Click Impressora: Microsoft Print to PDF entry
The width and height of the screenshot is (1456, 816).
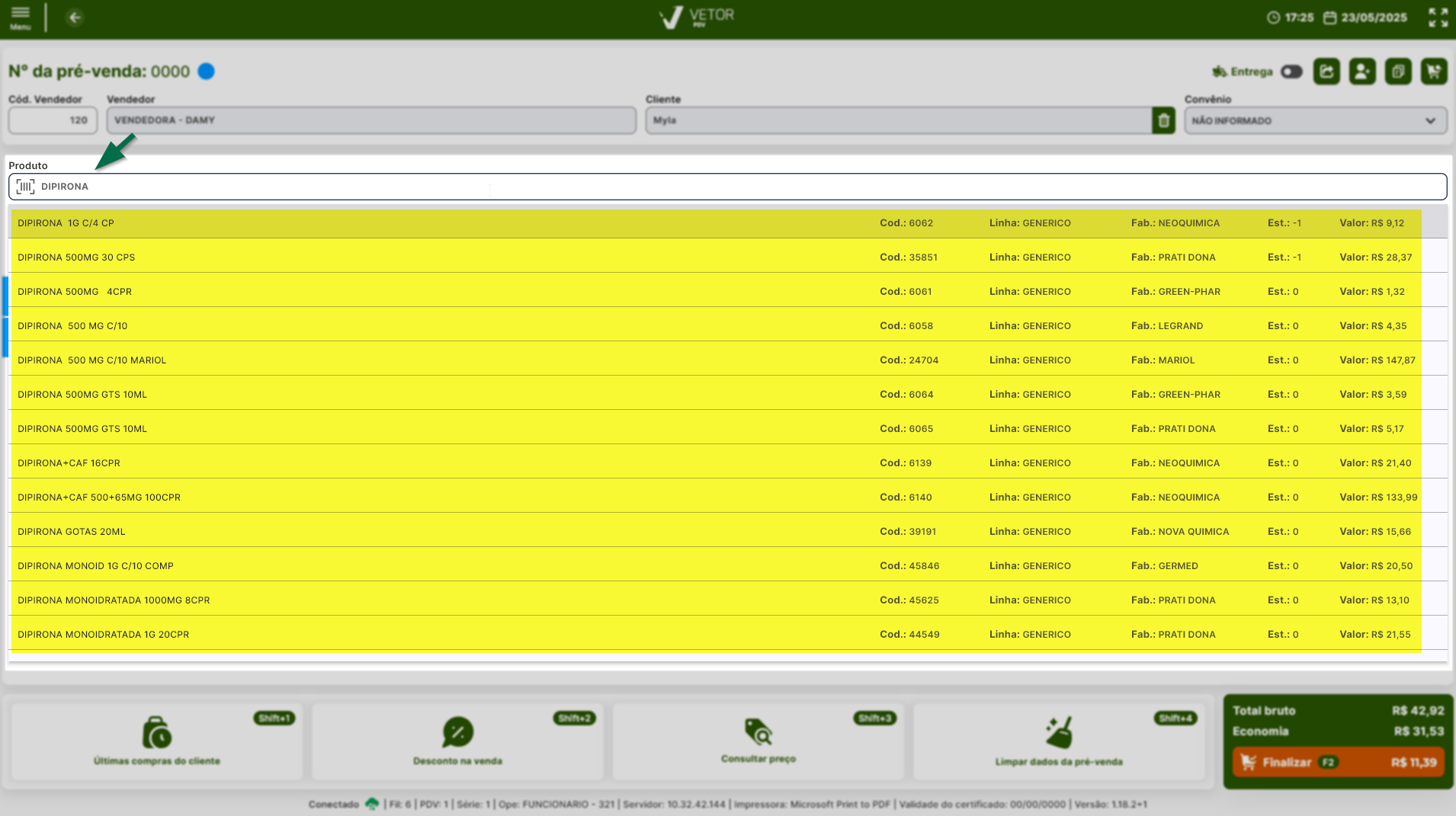(812, 805)
